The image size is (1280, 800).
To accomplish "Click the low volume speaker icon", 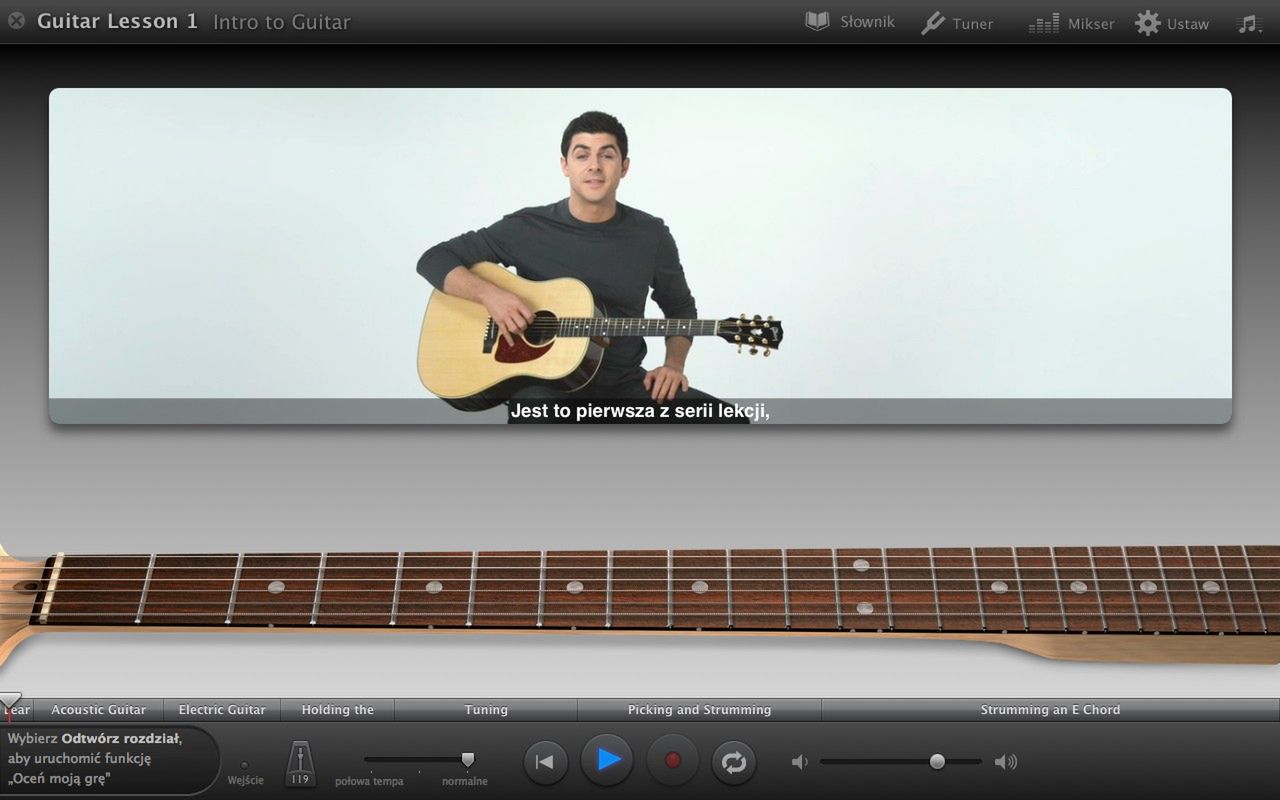I will (799, 762).
